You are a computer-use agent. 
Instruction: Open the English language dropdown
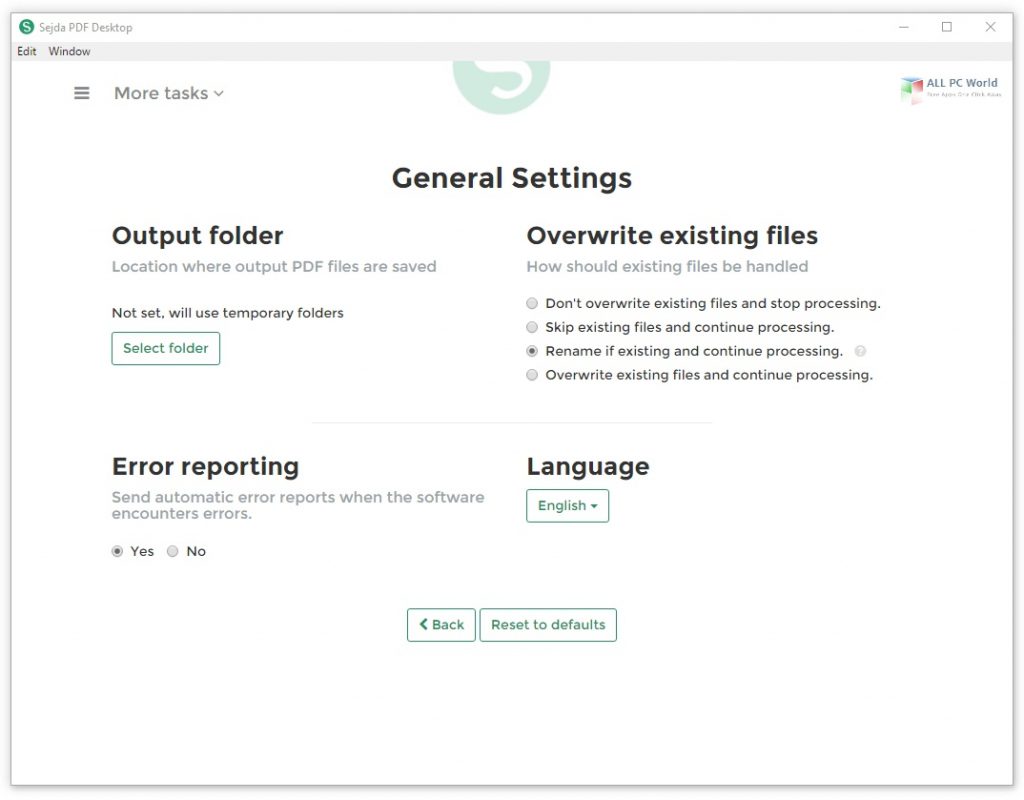(x=567, y=506)
